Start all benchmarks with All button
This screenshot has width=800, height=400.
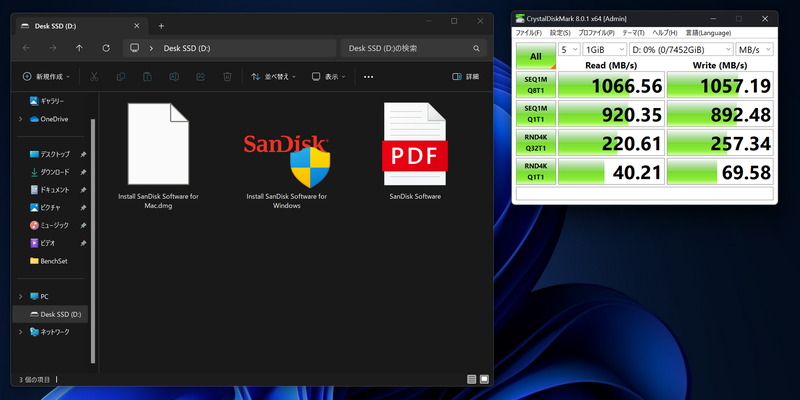pyautogui.click(x=536, y=56)
